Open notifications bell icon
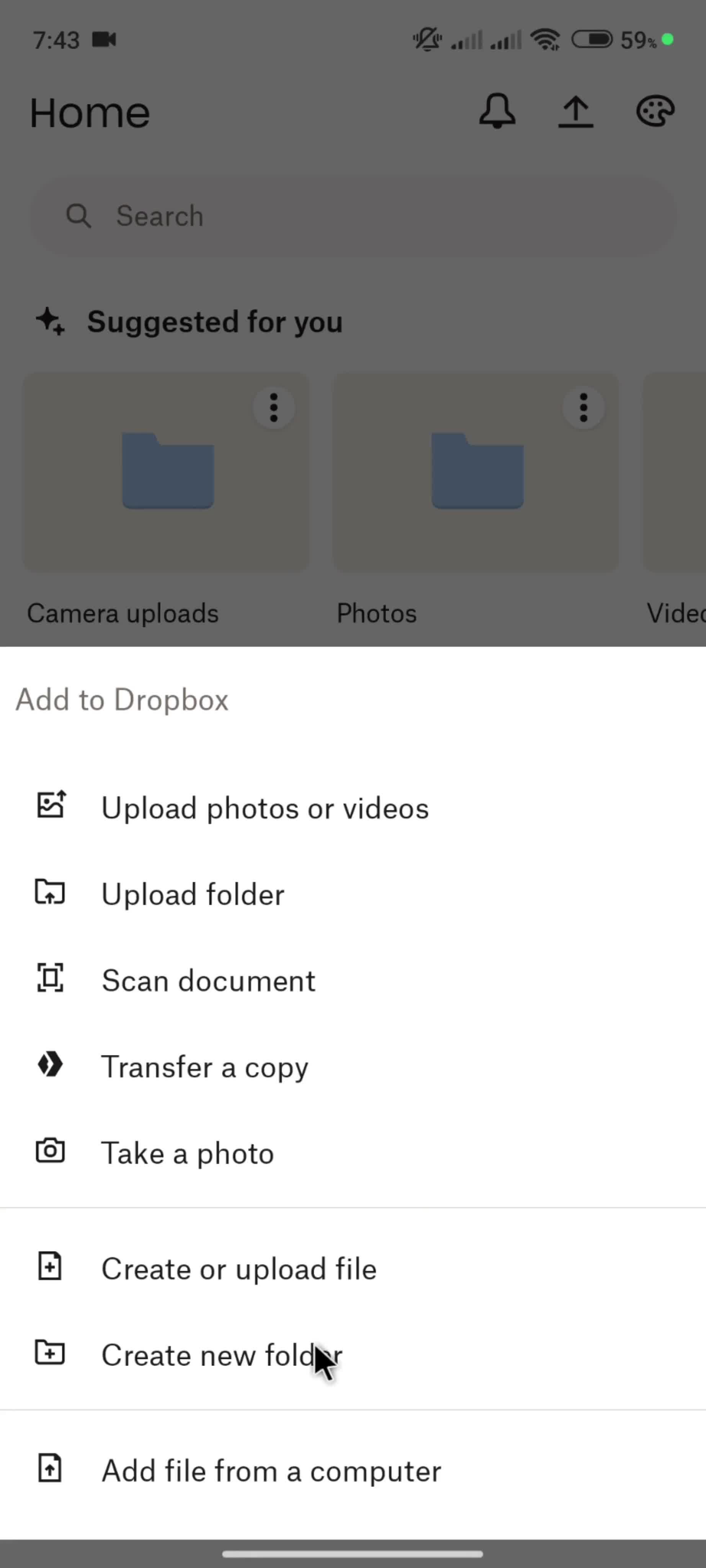 coord(497,111)
